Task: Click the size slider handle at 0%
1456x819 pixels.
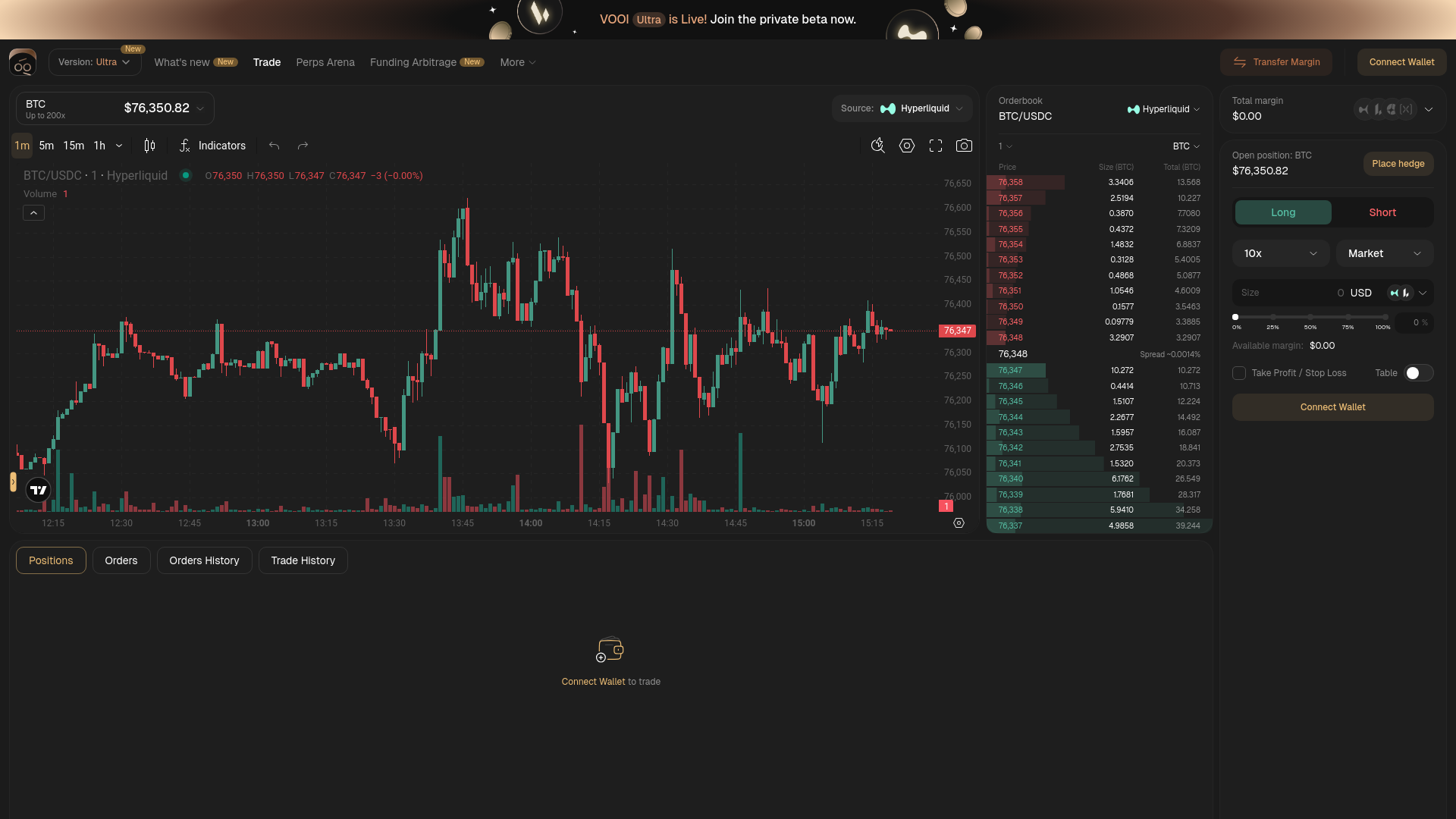Action: pos(1235,317)
